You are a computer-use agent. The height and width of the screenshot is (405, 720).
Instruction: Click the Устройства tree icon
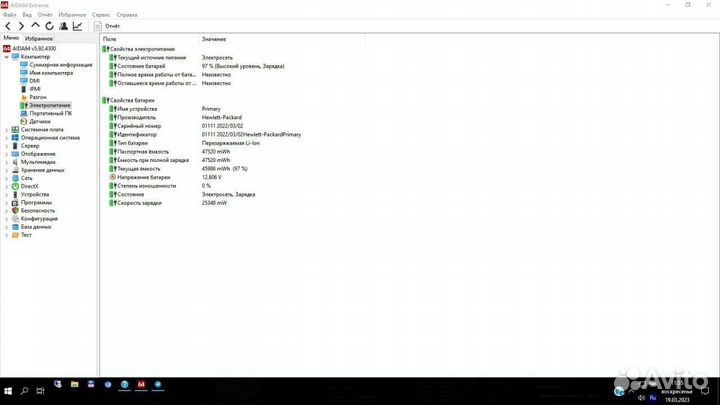click(15, 194)
